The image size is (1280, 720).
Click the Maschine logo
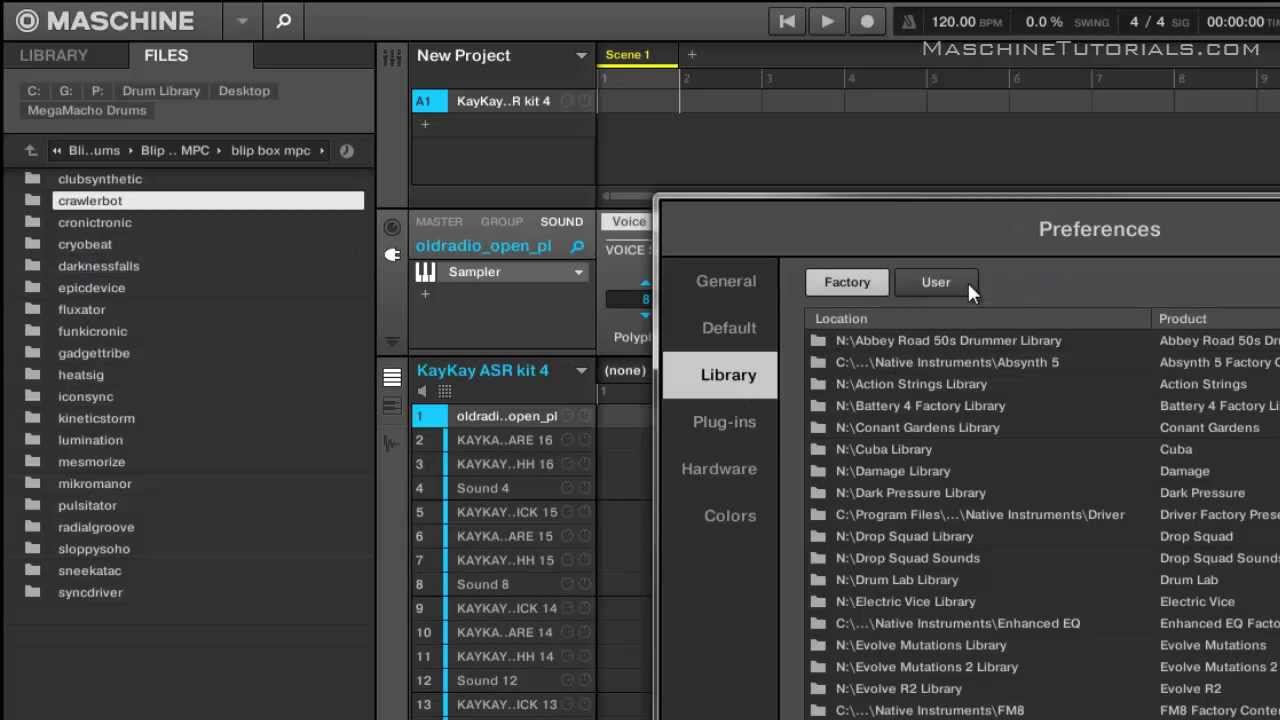coord(105,20)
